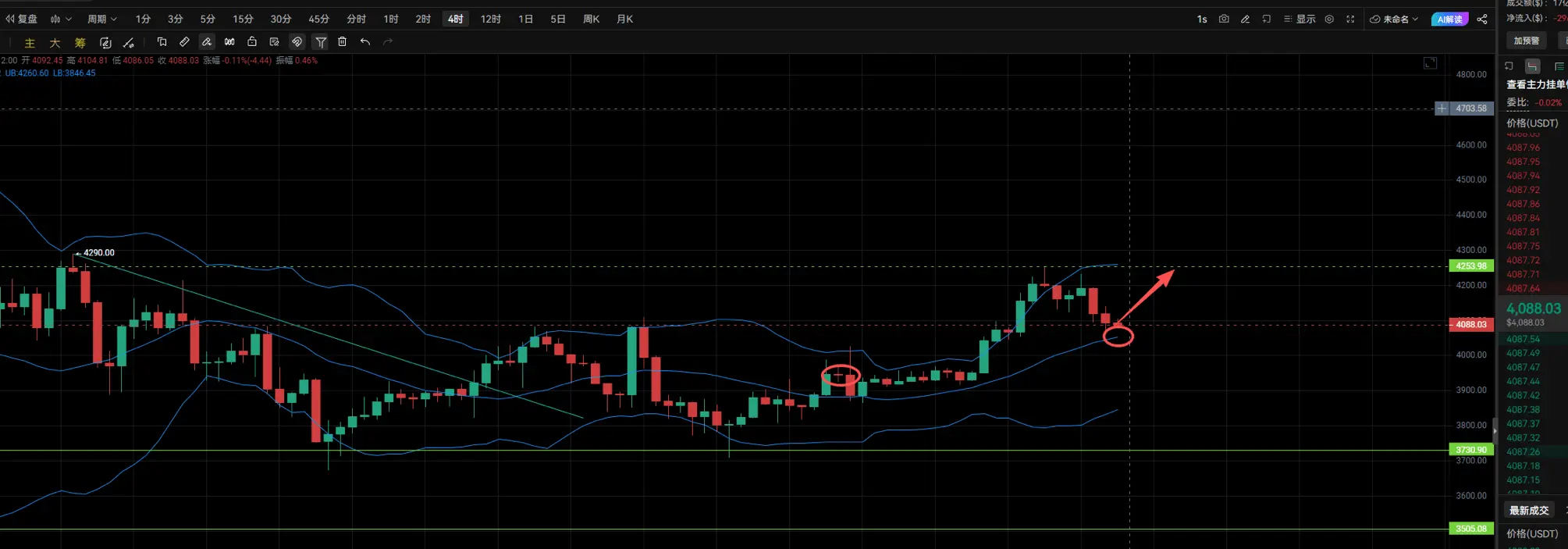Click the 查看主力挂单 link

pos(1537,84)
